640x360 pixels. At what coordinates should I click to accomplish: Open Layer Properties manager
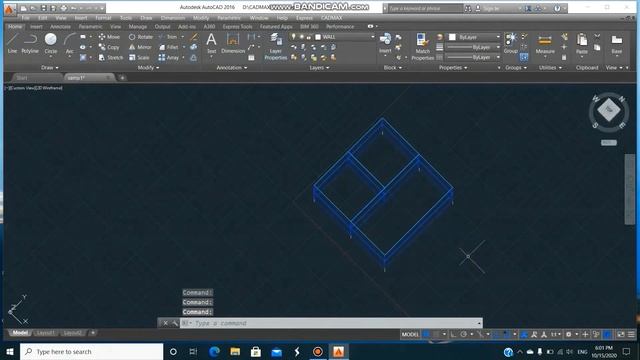276,47
